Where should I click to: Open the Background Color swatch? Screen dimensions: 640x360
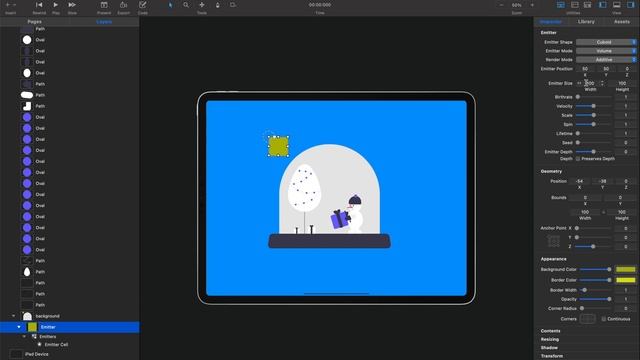pyautogui.click(x=626, y=269)
